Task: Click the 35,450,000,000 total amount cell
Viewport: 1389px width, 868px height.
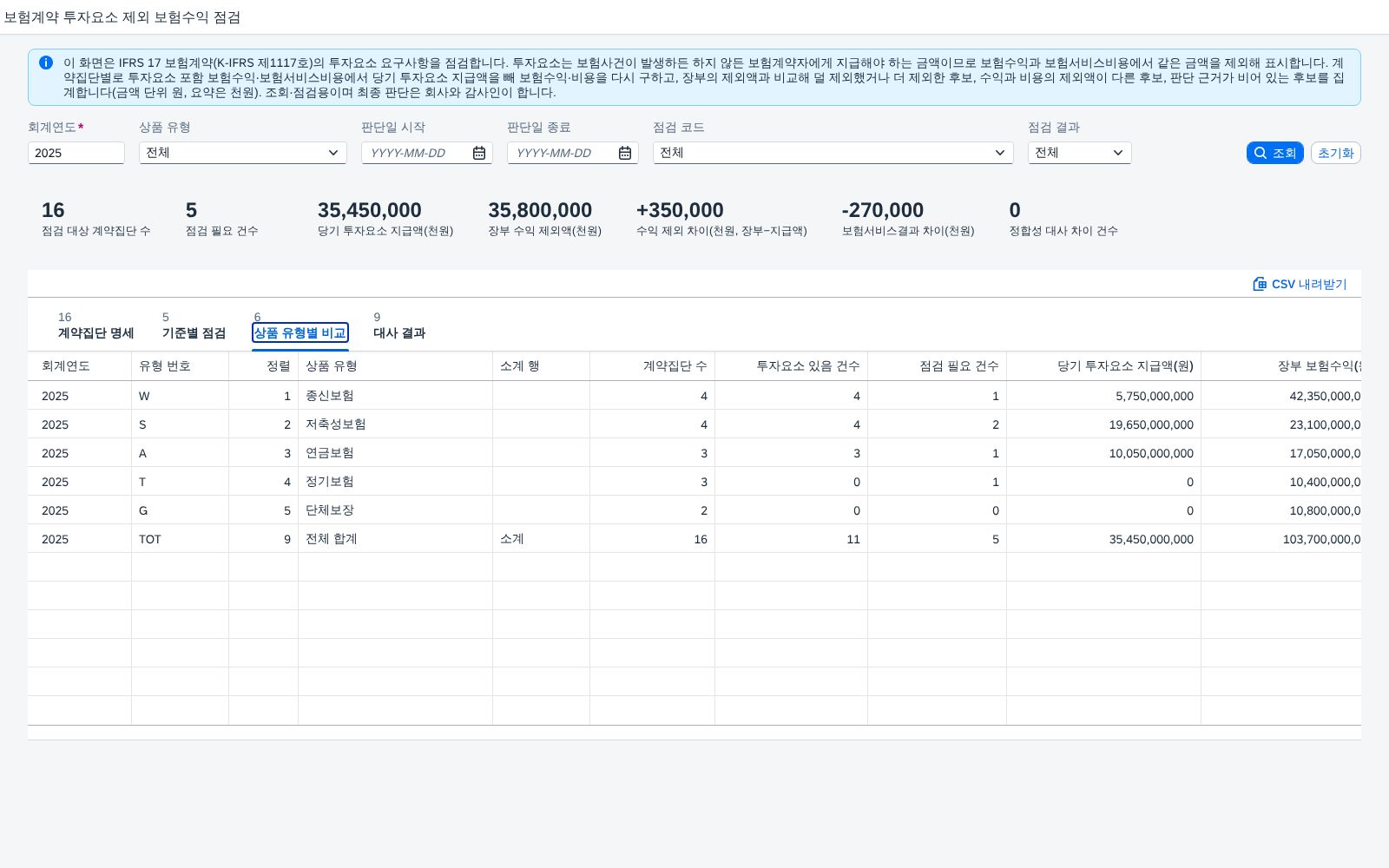Action: [1104, 539]
